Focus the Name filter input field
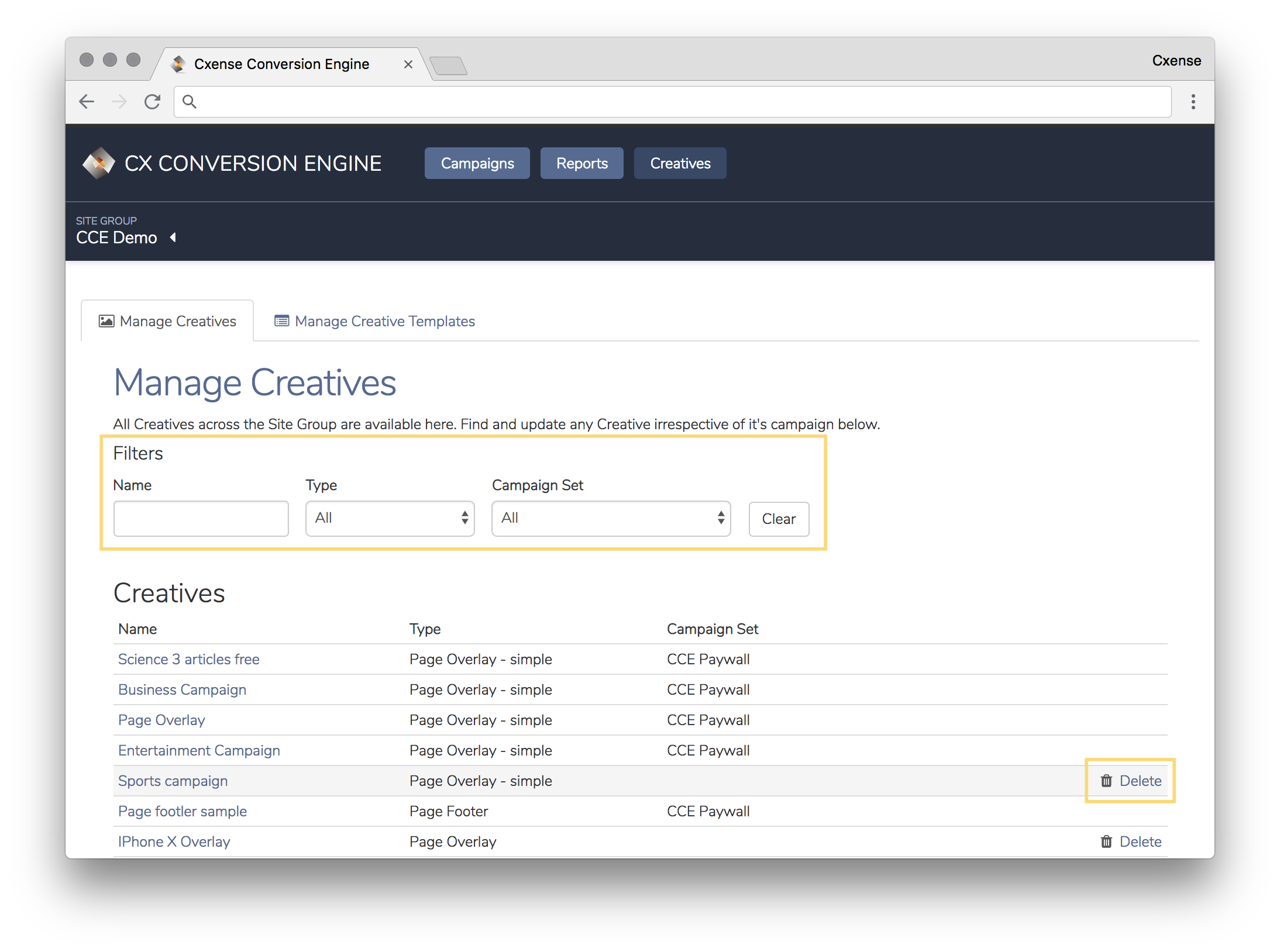The width and height of the screenshot is (1280, 952). 201,518
